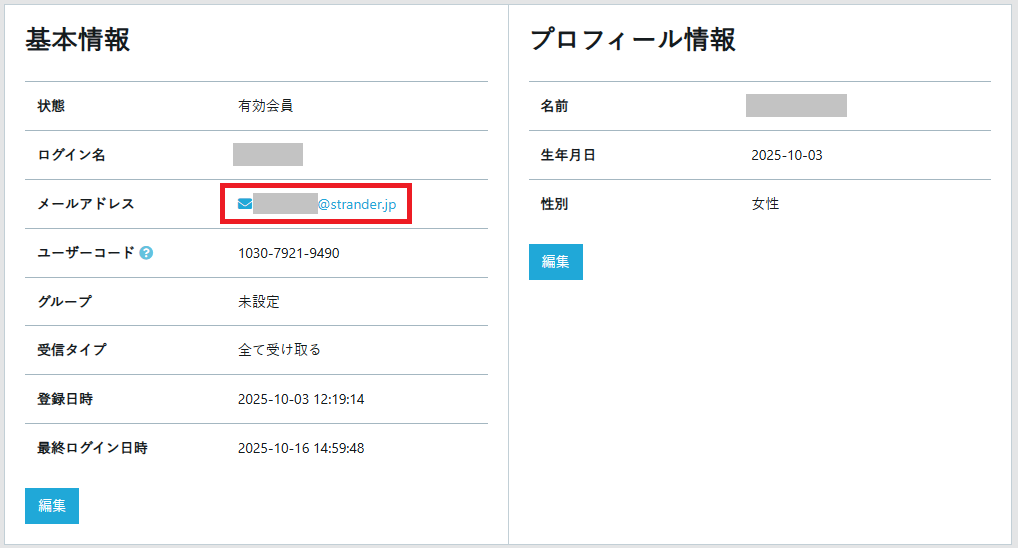Click the メールアドレス row label
The height and width of the screenshot is (548, 1018).
point(85,204)
